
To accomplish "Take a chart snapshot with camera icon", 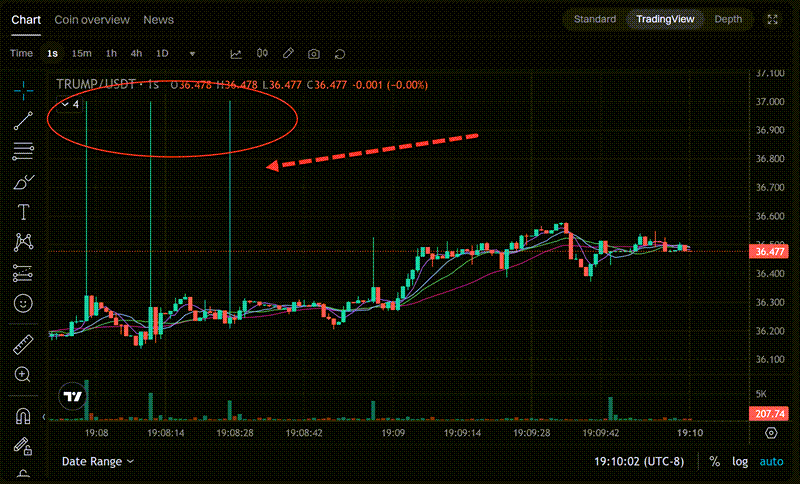I will click(314, 53).
